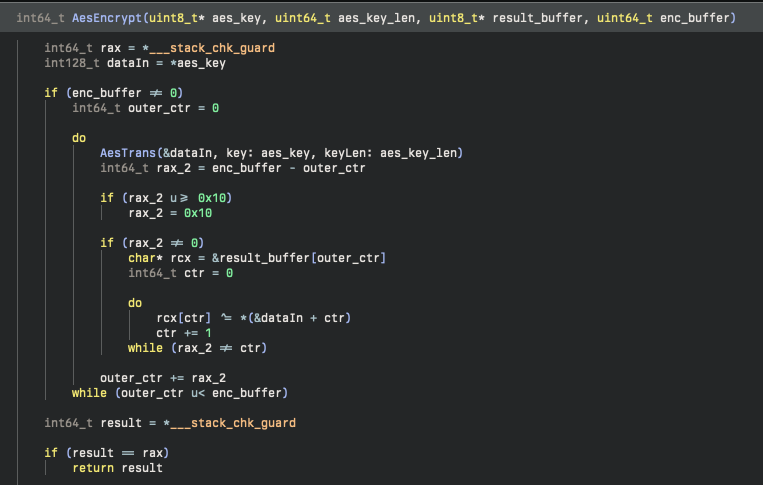Click the 'if (result == rax)' condition
Screen dimensions: 763x485
(107, 453)
